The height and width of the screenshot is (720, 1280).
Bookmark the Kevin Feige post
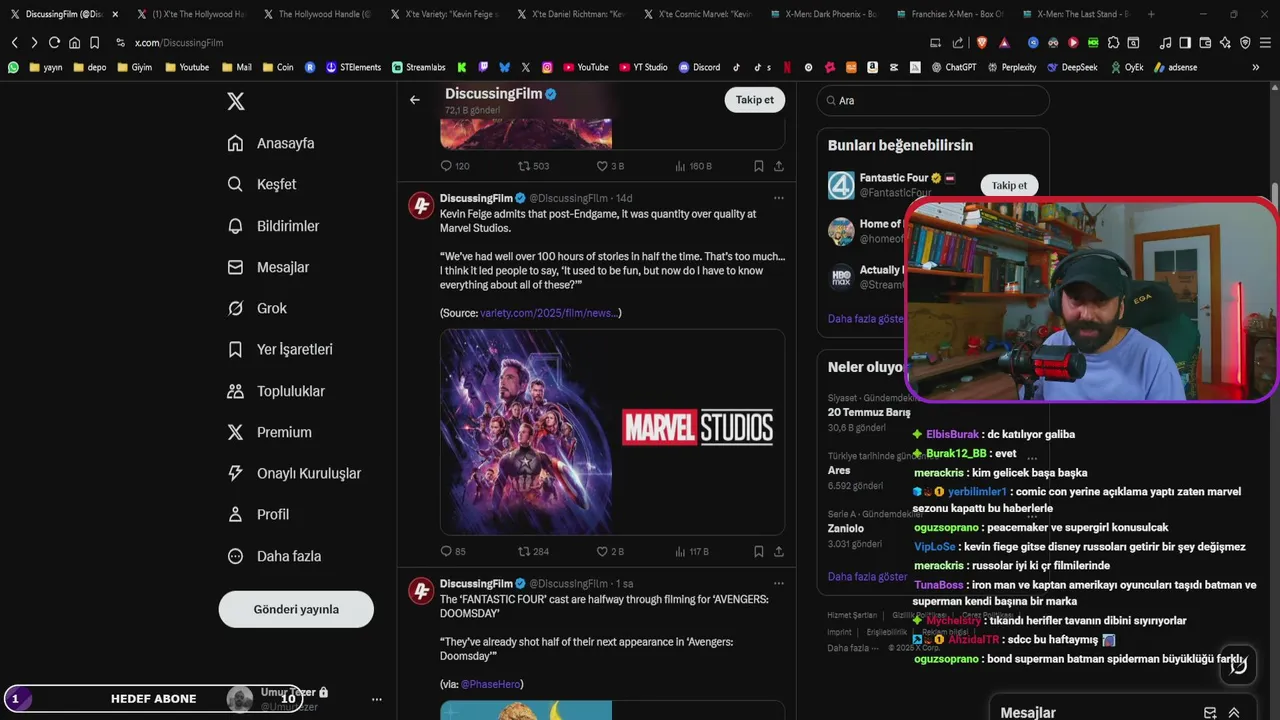(759, 551)
